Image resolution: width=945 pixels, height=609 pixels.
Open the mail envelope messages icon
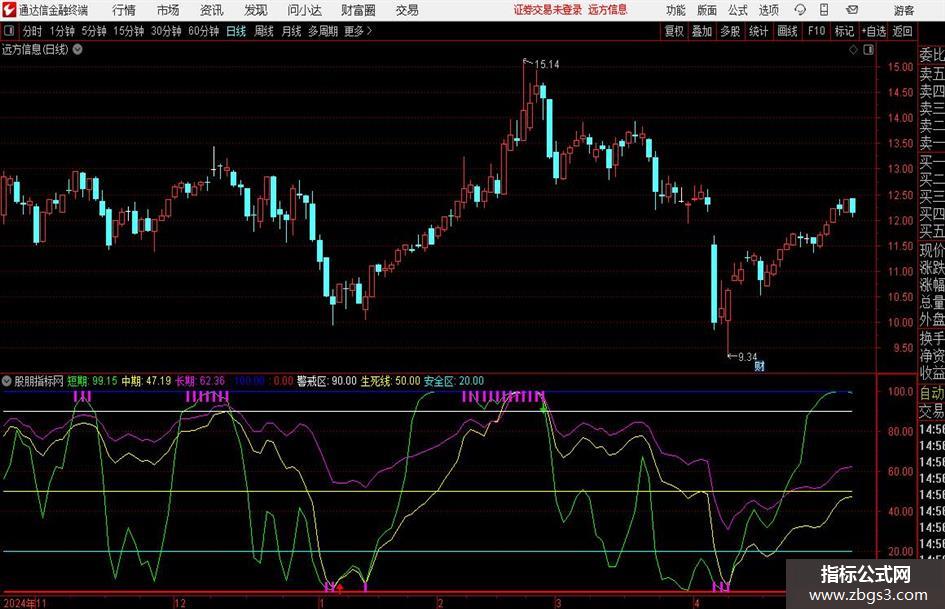point(852,10)
